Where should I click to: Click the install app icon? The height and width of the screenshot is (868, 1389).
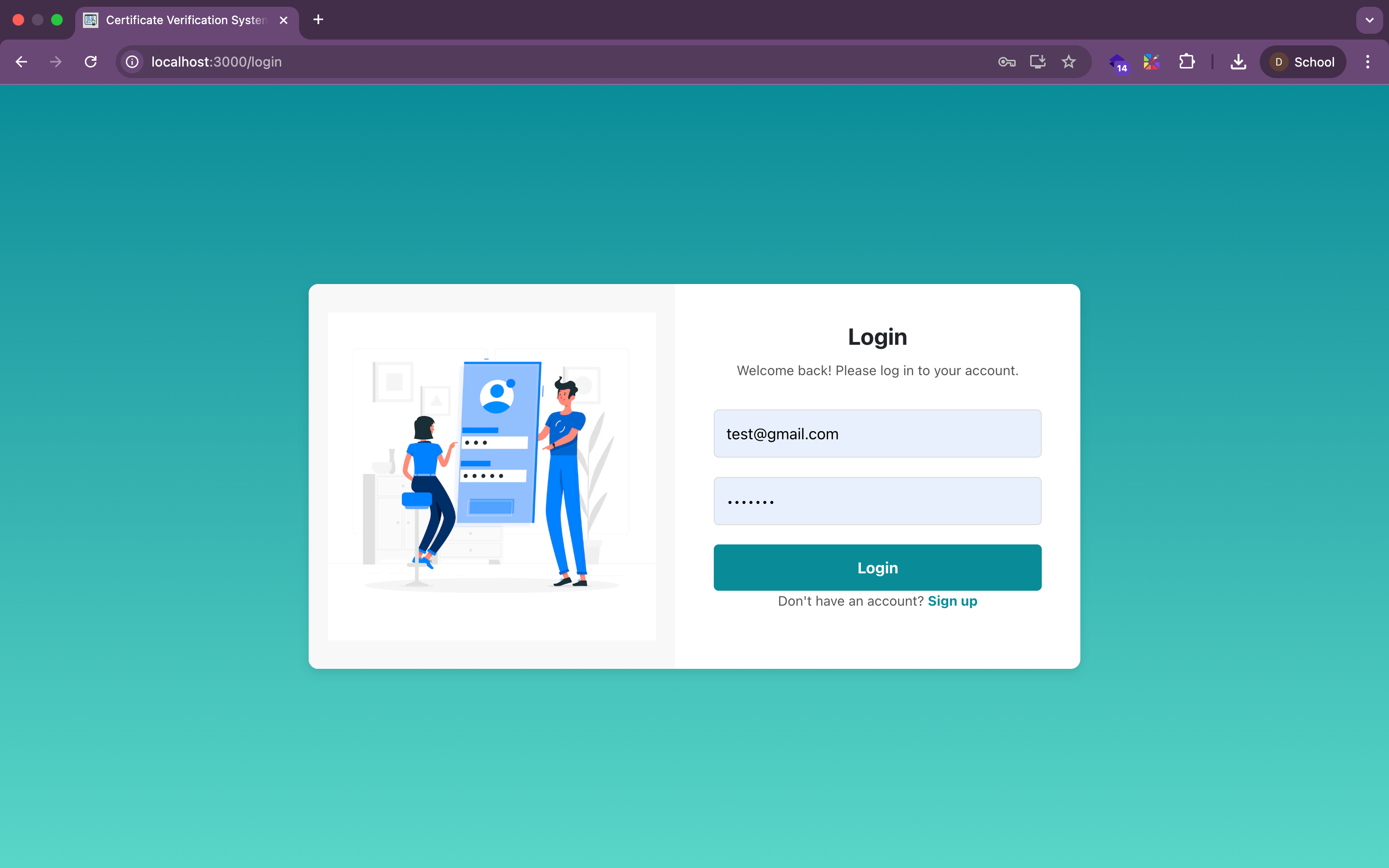[x=1037, y=61]
